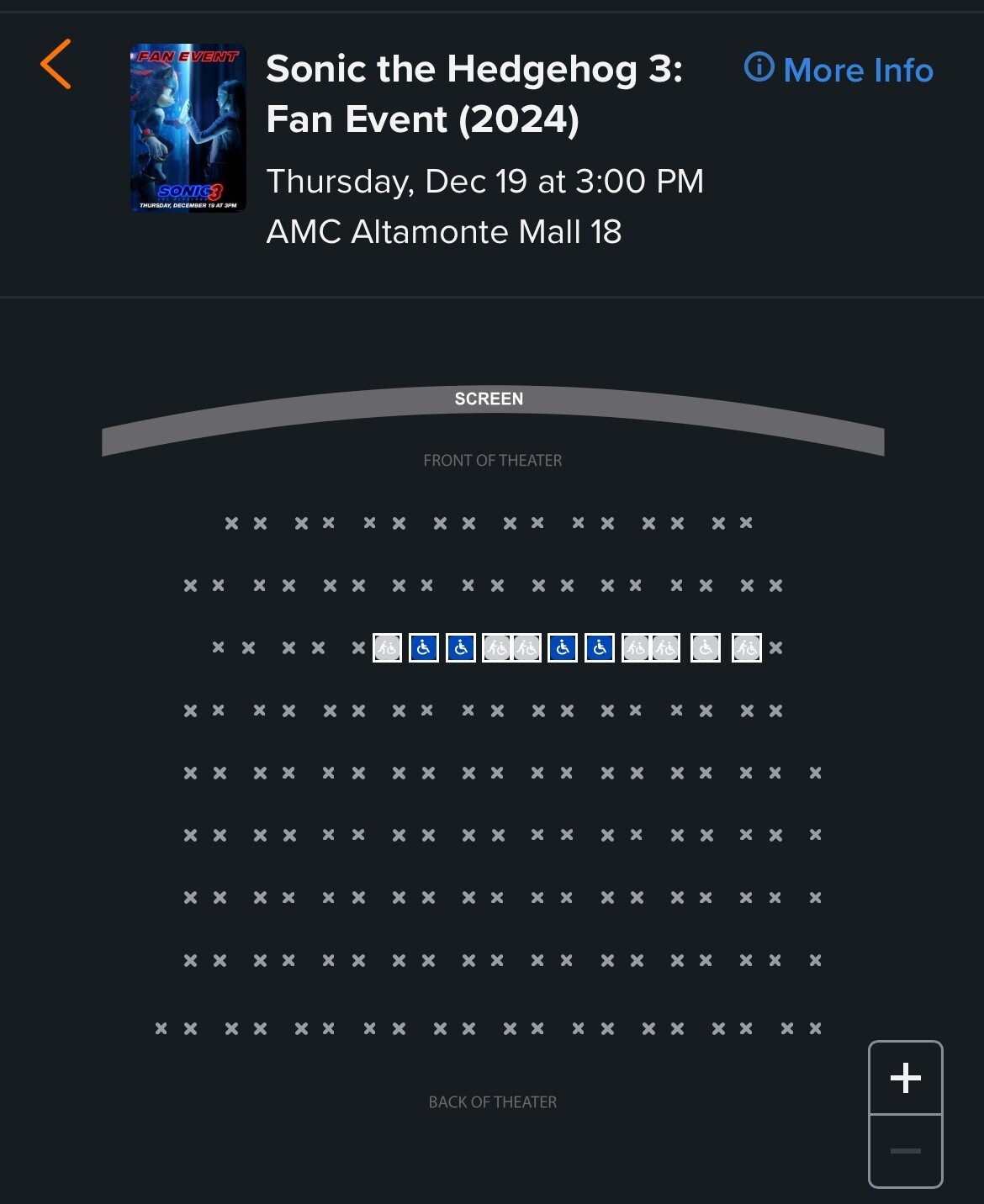Image resolution: width=984 pixels, height=1204 pixels.
Task: Click the leftmost gray companion seat icon
Action: tap(387, 648)
